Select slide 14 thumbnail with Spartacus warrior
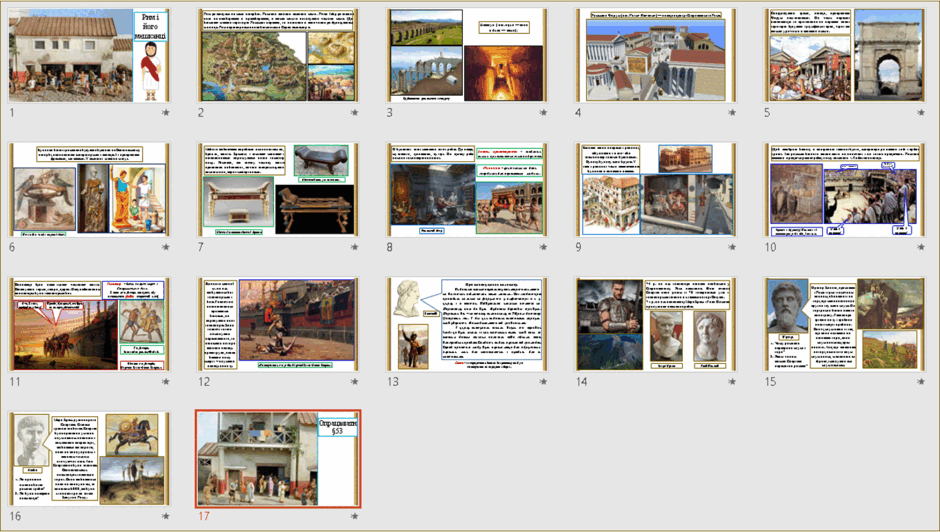The image size is (940, 532). pos(656,324)
